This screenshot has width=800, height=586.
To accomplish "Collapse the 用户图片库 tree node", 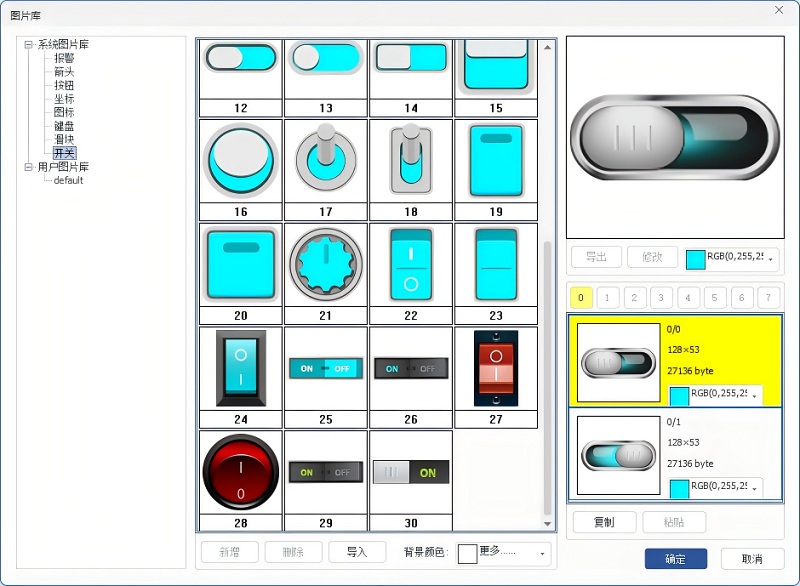I will [29, 168].
